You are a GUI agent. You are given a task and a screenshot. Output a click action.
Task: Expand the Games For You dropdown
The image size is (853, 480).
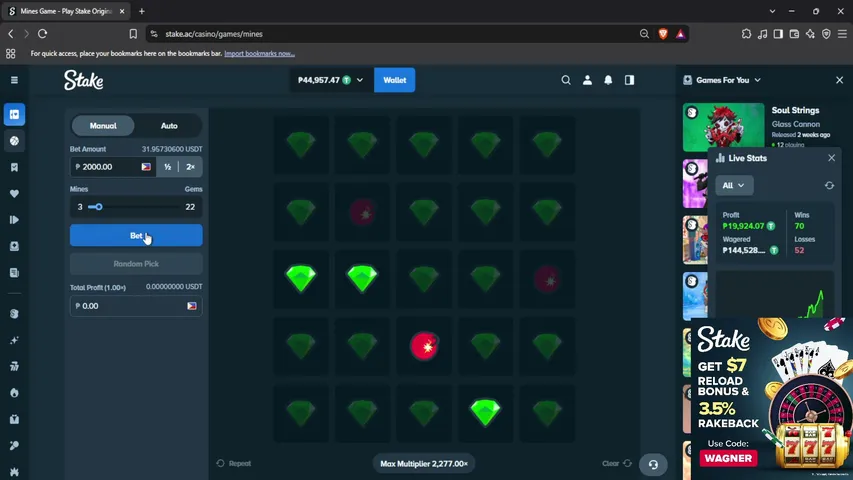pyautogui.click(x=757, y=80)
